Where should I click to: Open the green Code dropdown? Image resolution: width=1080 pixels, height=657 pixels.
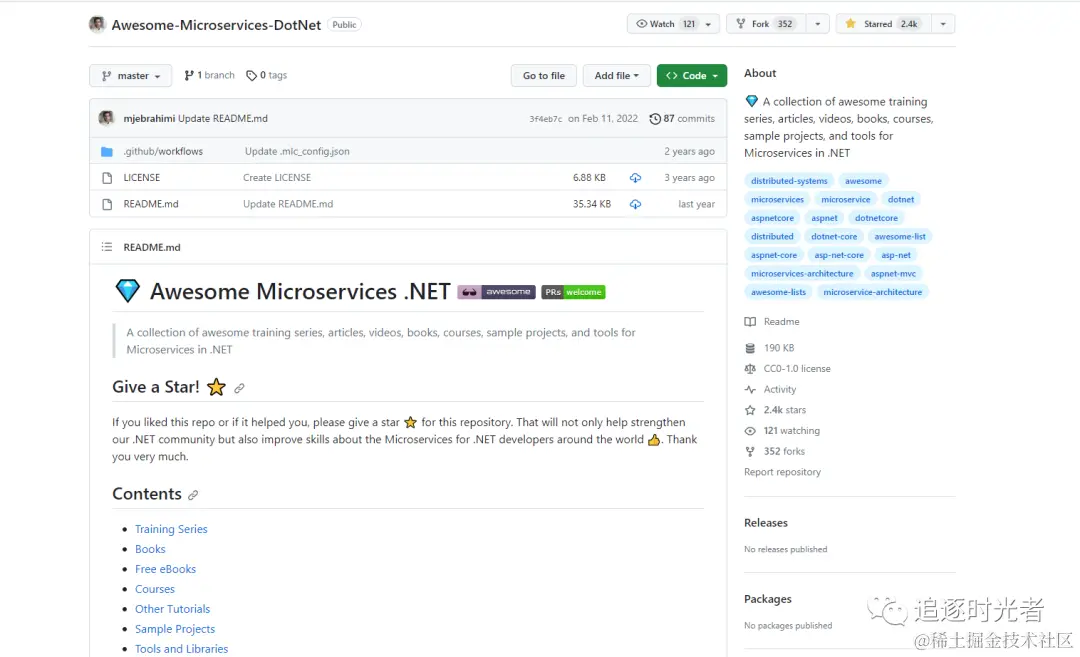692,76
